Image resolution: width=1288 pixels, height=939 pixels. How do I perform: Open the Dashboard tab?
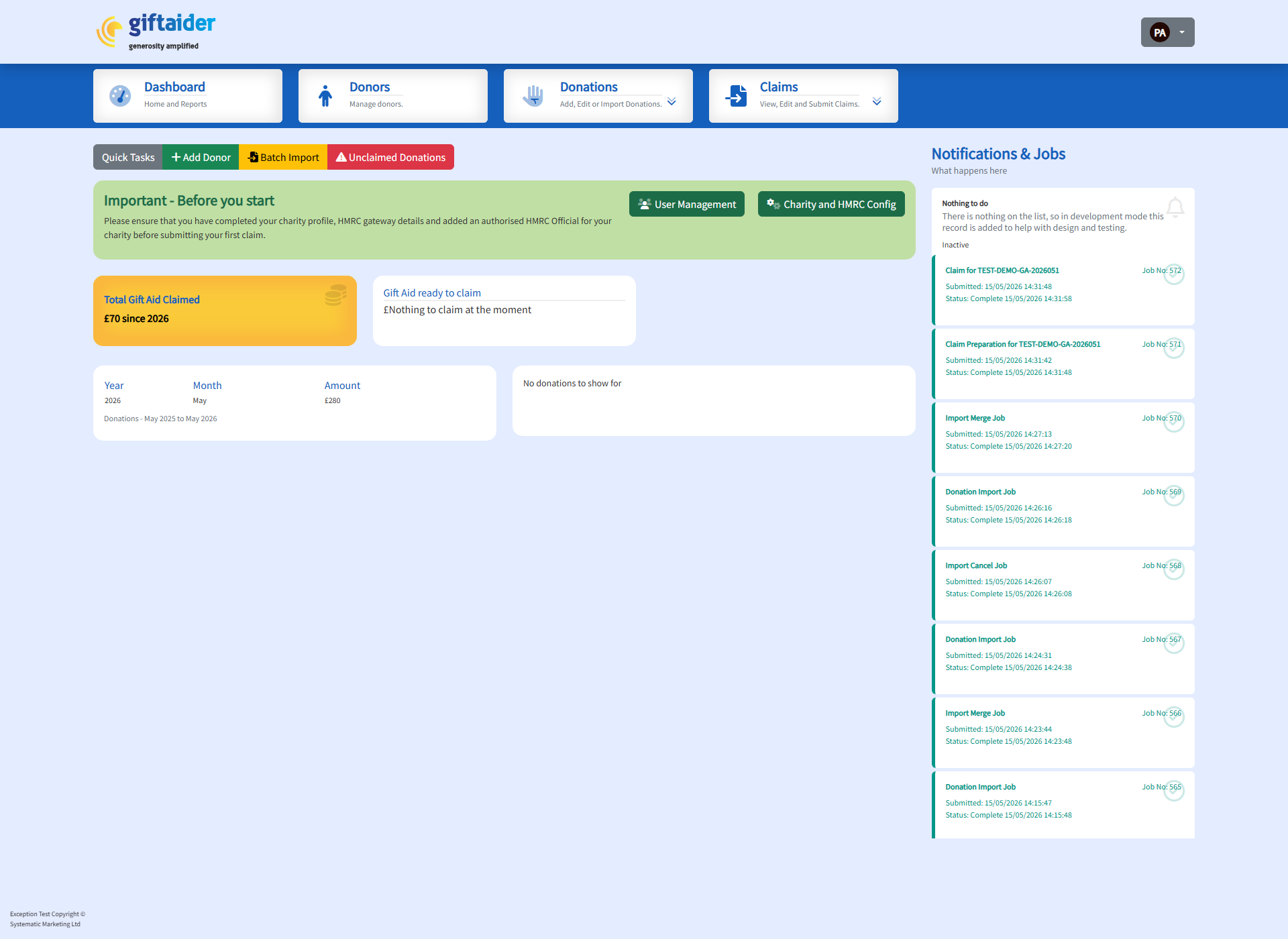188,96
